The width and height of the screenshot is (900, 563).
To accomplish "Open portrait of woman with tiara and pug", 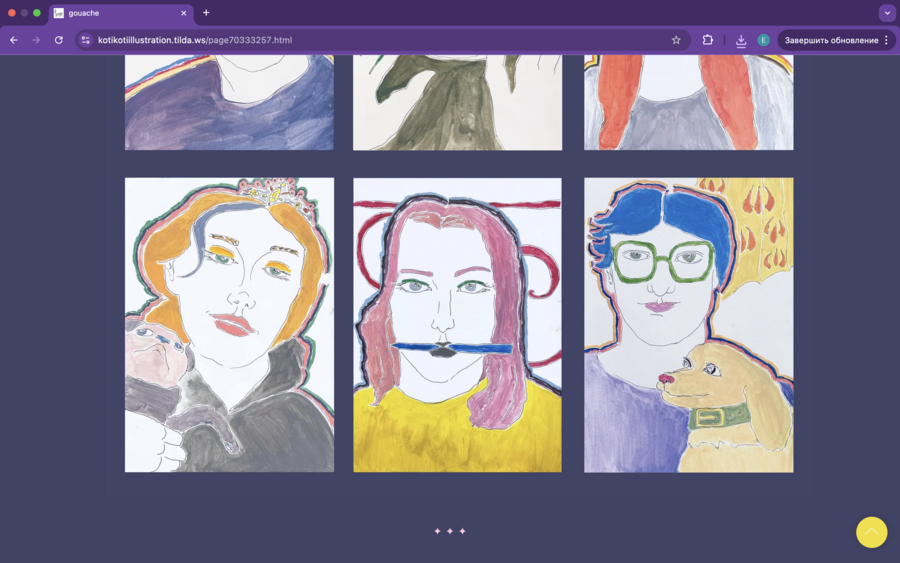I will click(x=229, y=325).
